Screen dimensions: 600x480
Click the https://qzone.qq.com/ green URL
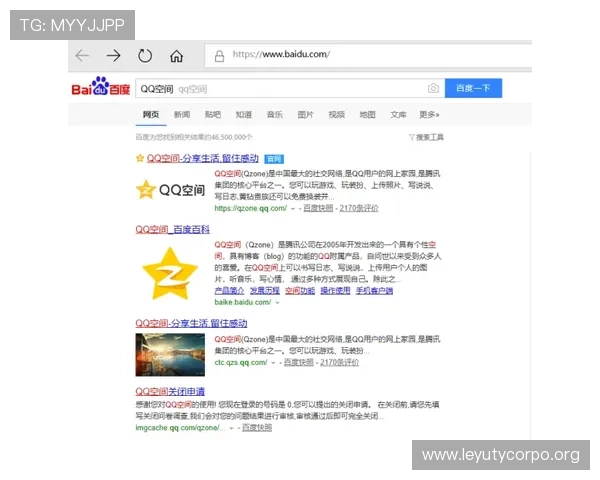251,208
